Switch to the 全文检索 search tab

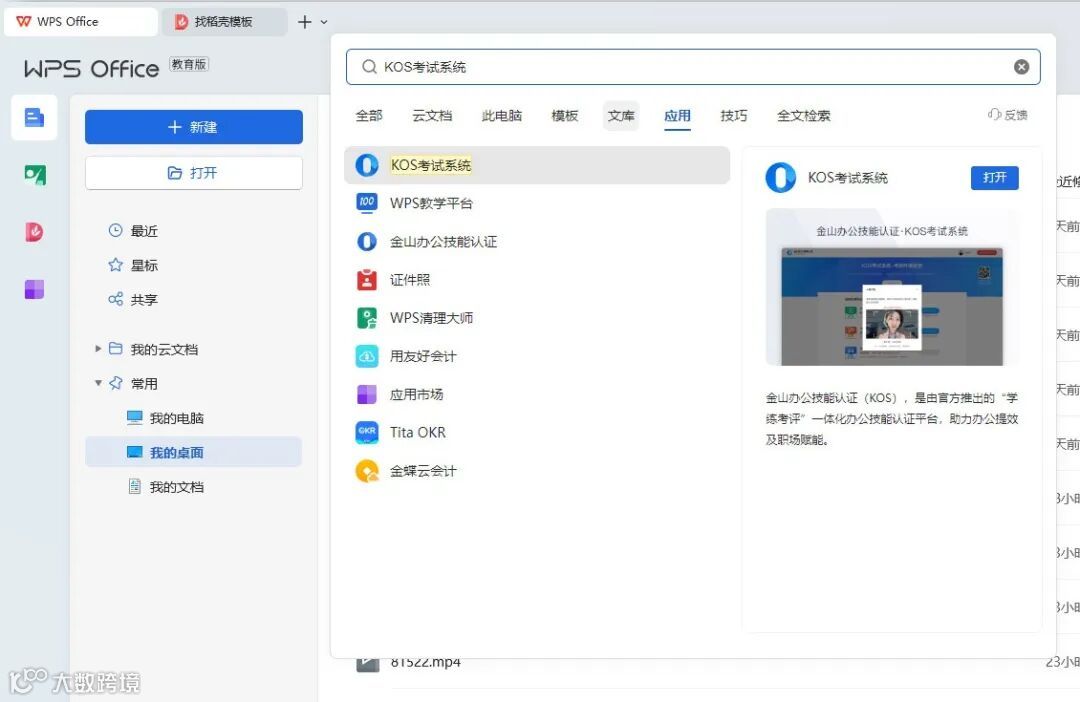(x=804, y=116)
